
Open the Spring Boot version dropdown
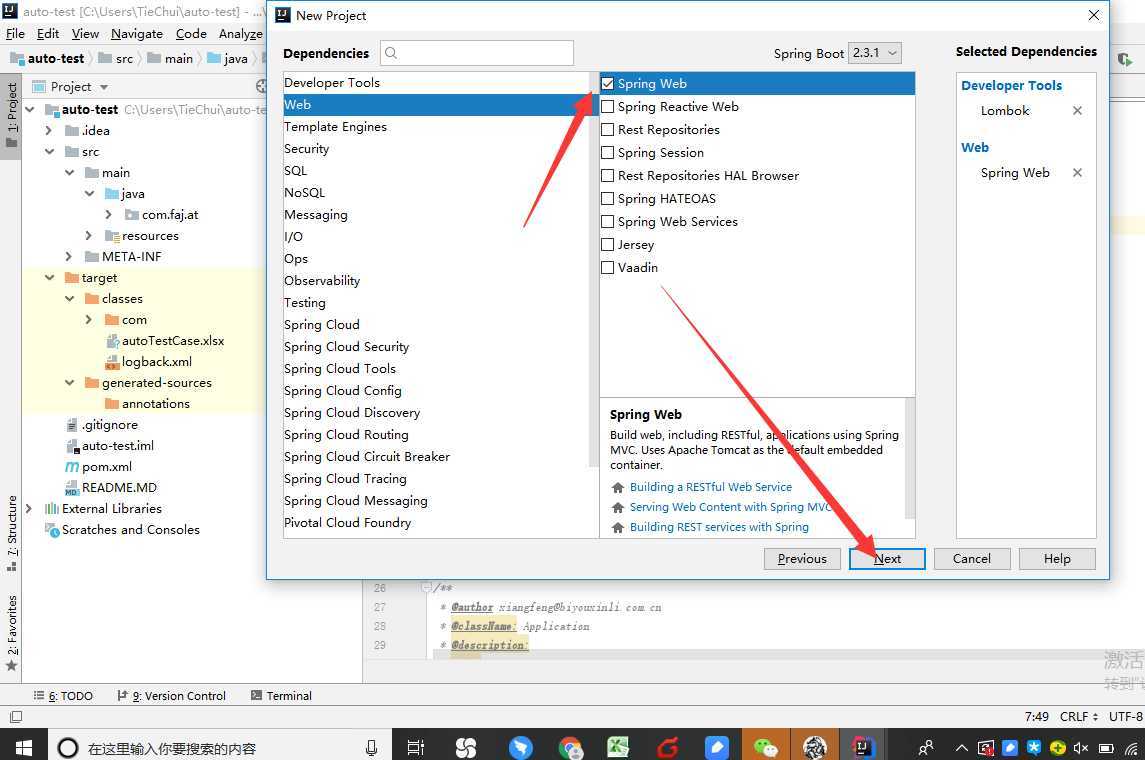pos(875,53)
